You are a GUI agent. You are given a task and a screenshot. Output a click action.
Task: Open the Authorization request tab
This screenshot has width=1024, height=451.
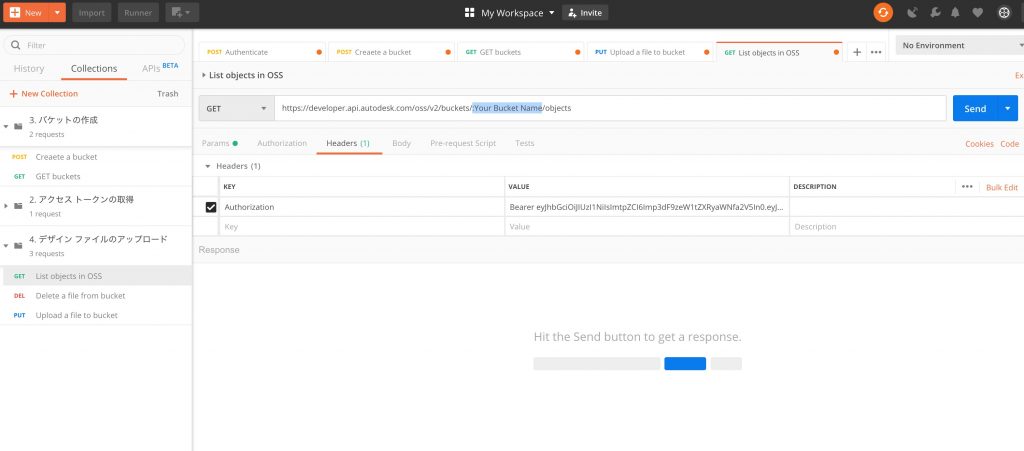[282, 143]
